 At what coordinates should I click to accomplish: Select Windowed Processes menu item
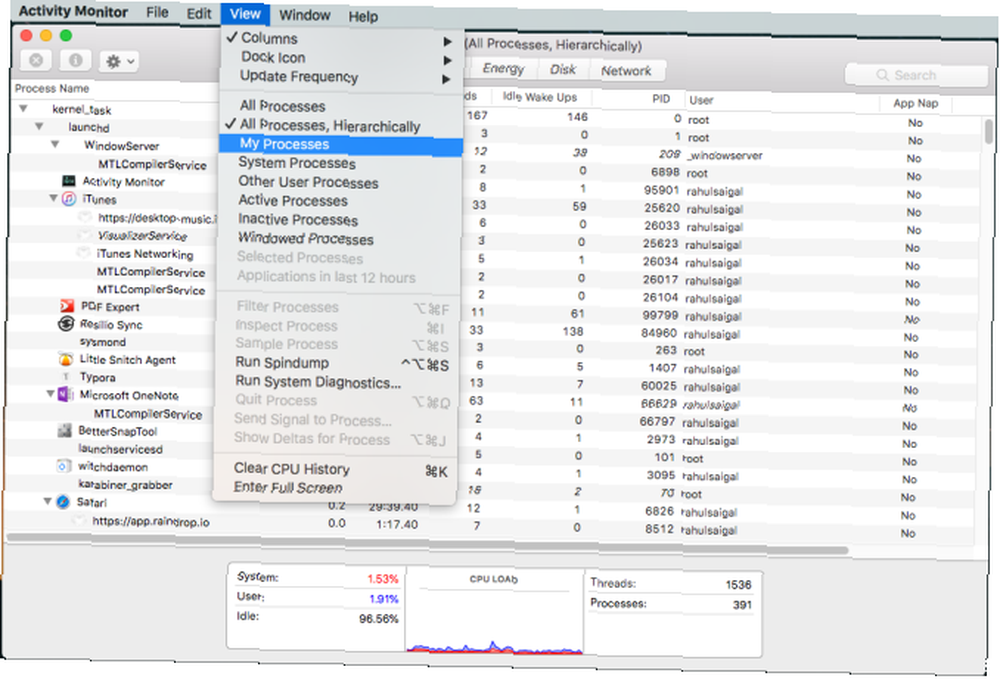[x=339, y=239]
